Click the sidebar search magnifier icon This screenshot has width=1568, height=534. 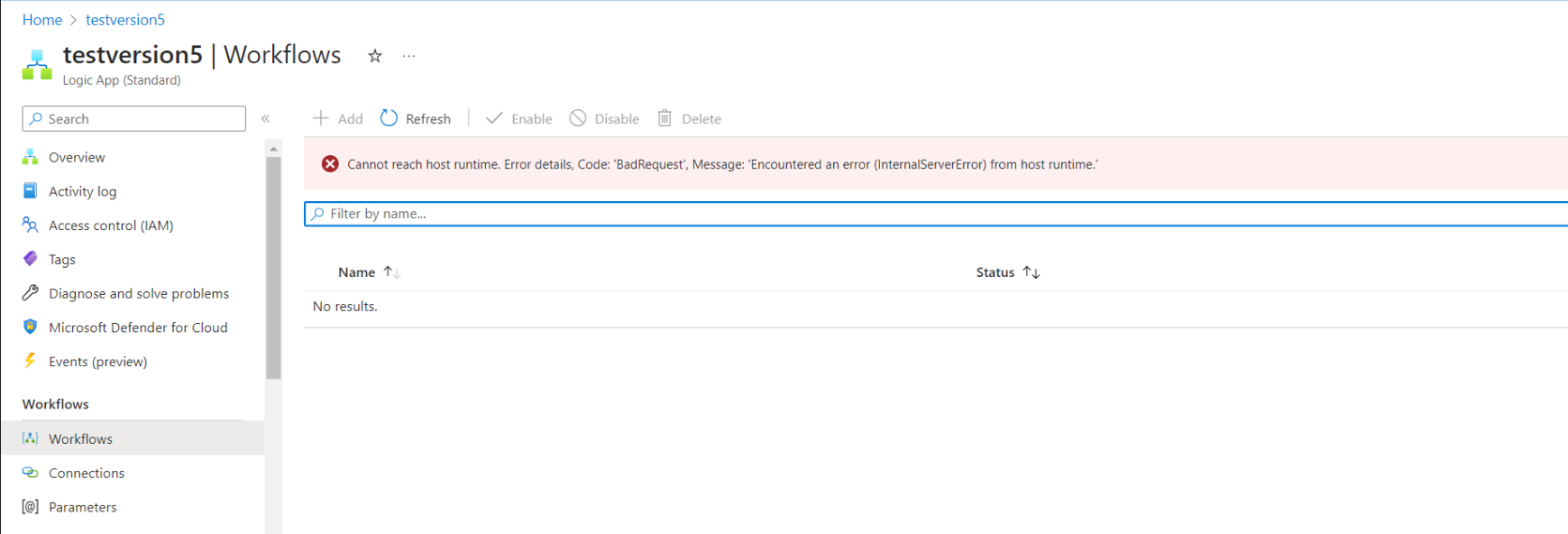36,119
